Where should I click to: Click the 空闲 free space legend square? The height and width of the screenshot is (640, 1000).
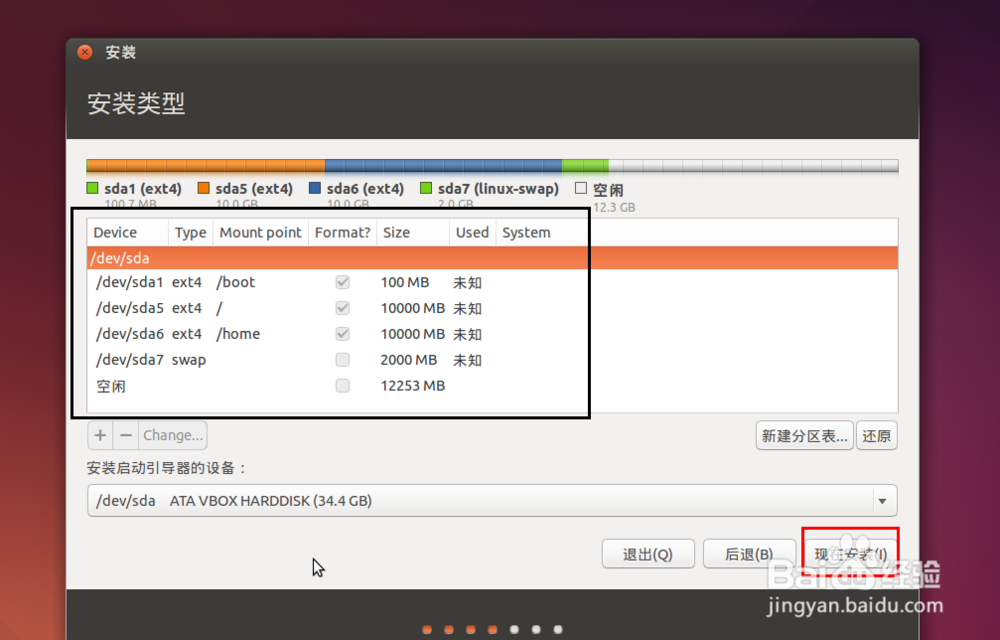click(577, 188)
